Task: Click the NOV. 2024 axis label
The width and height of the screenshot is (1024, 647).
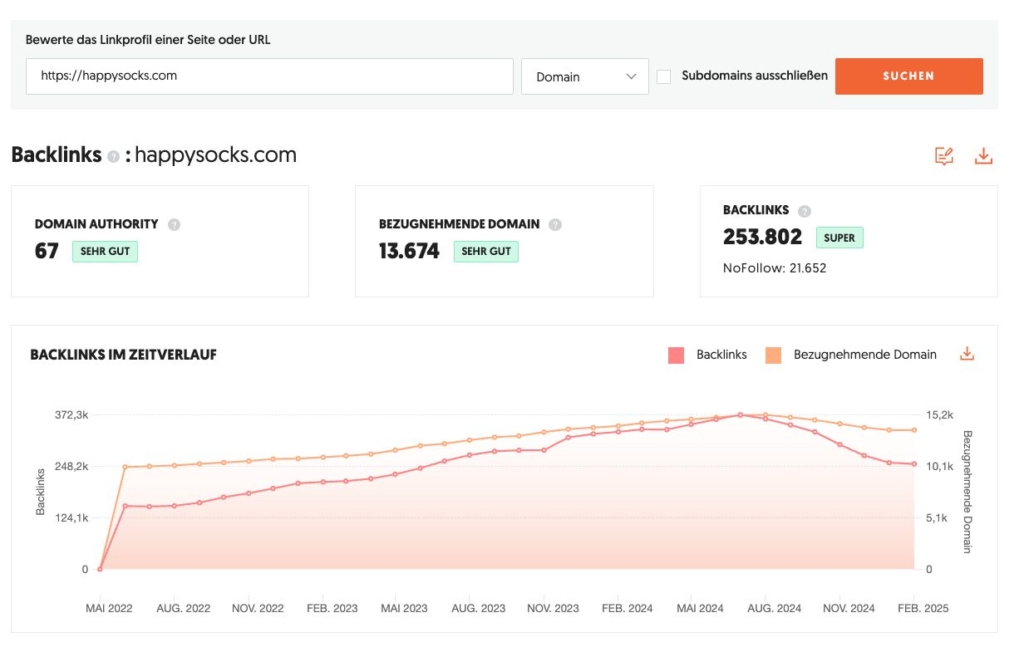Action: tap(849, 608)
